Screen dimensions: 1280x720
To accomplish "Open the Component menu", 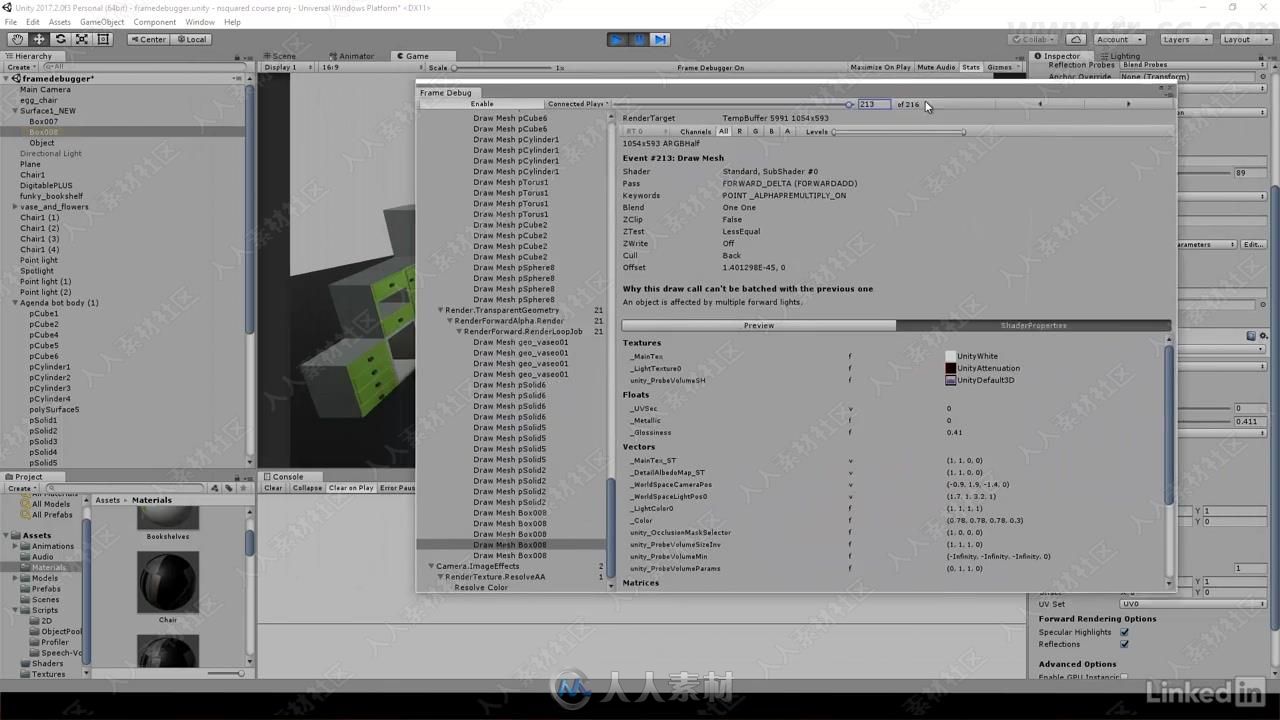I will click(x=154, y=22).
